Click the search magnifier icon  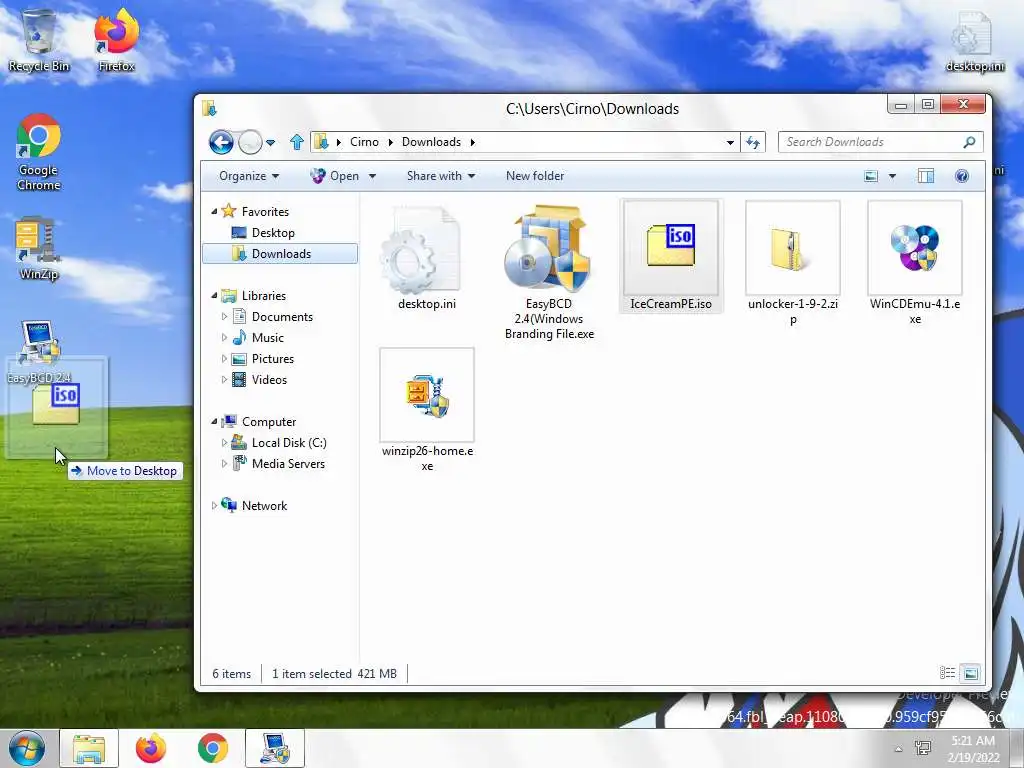[969, 142]
